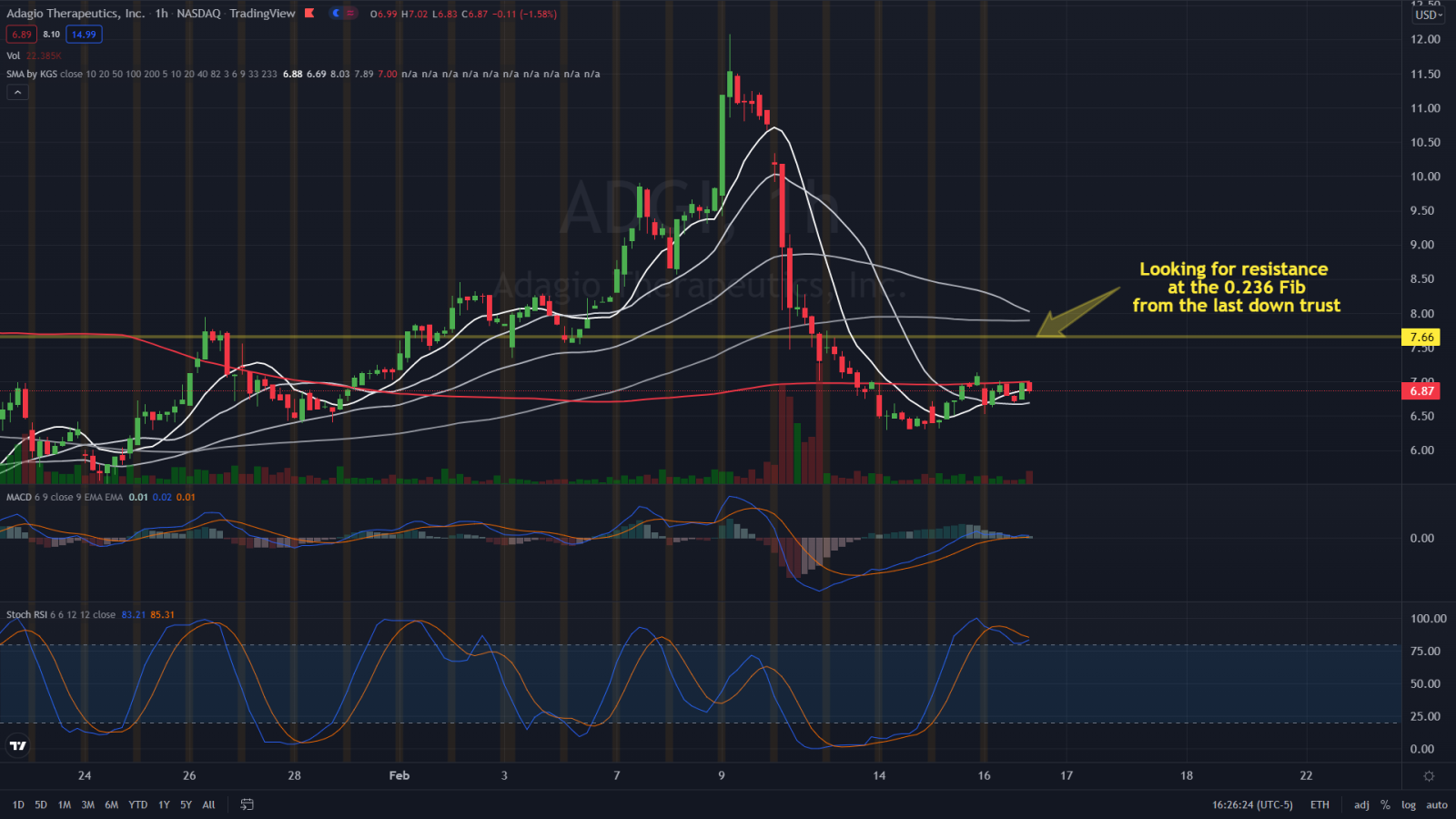Screen dimensions: 1456x819
Task: Open the timezone 16:26:24 (UTC-5) menu
Action: click(1252, 804)
